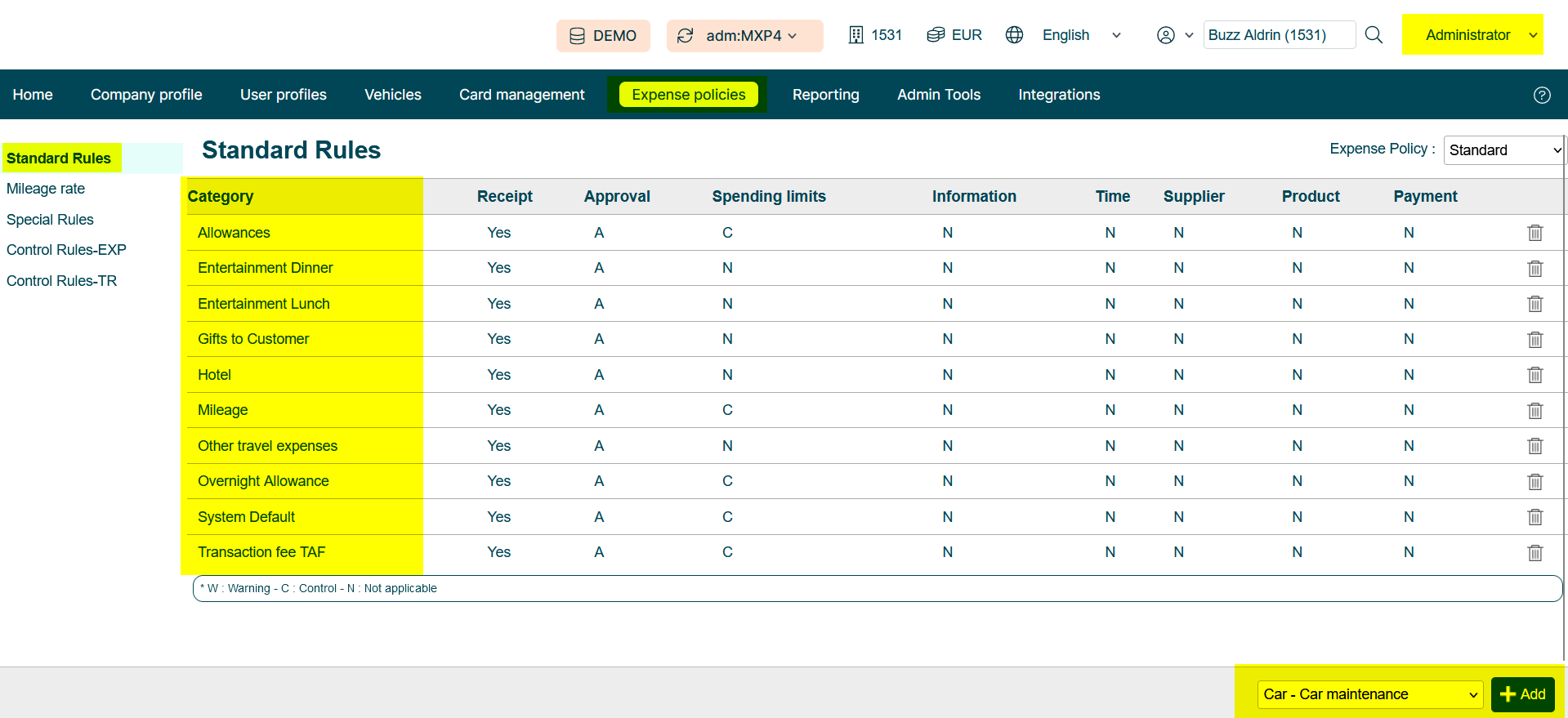Select Mileage rate in sidebar

pos(46,189)
